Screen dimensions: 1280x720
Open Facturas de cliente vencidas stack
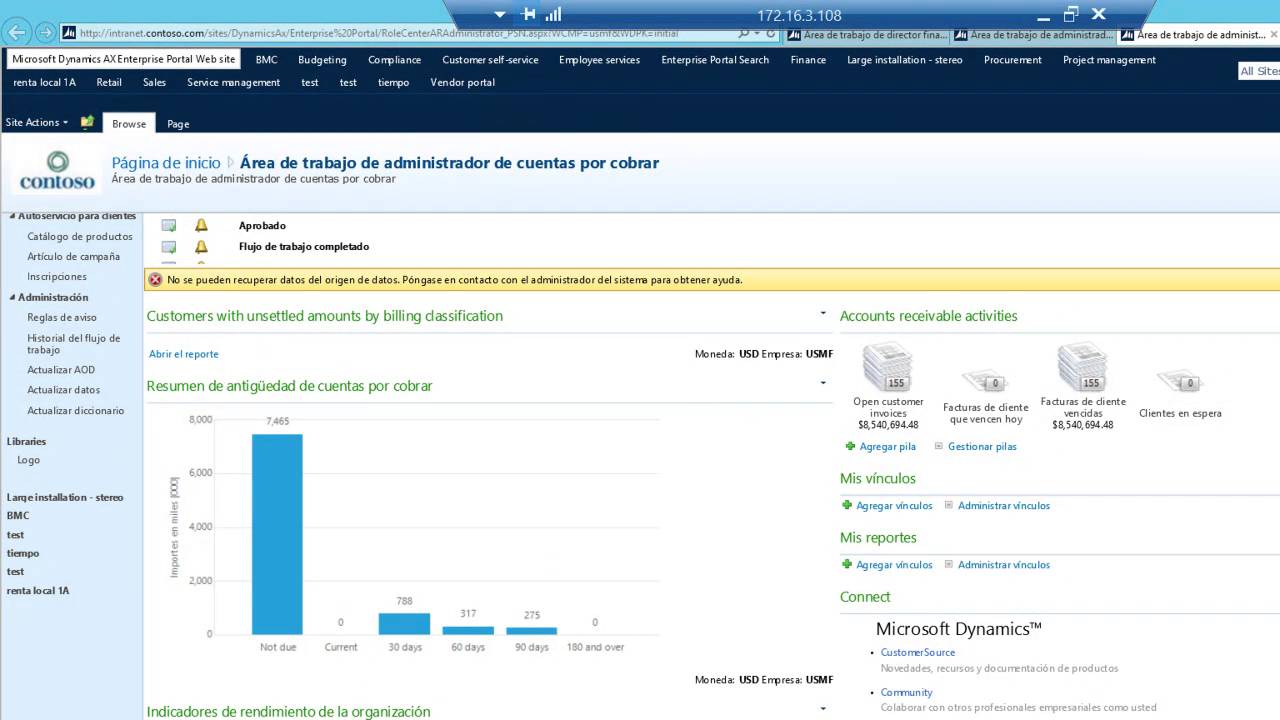coord(1083,367)
